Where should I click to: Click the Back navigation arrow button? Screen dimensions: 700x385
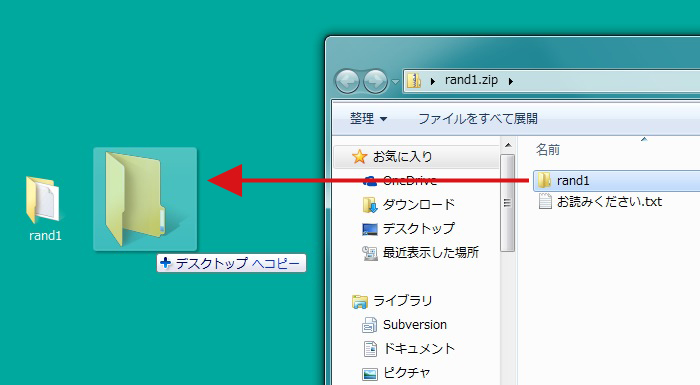(x=347, y=81)
